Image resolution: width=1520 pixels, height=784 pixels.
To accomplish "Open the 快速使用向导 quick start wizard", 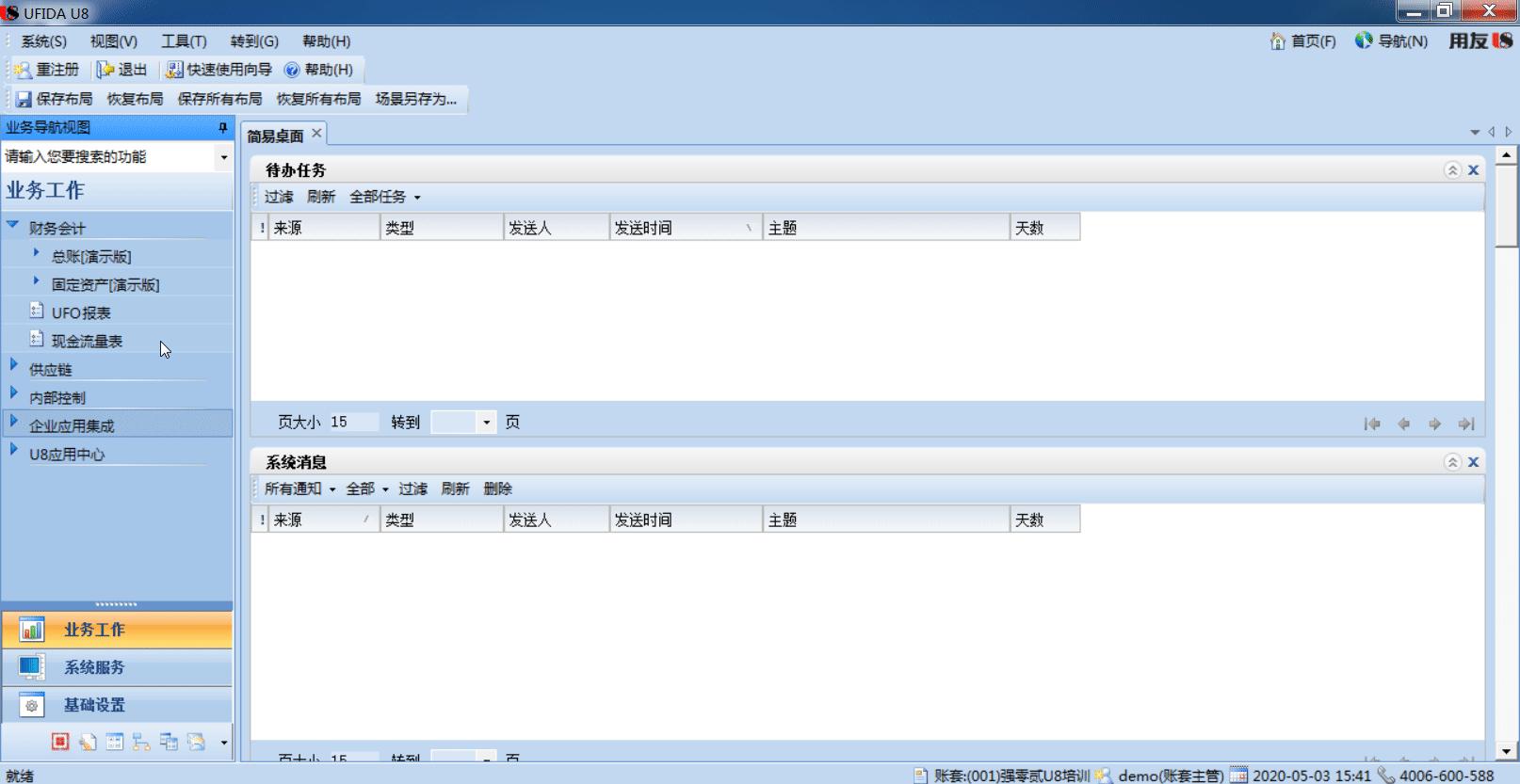I will [x=219, y=70].
